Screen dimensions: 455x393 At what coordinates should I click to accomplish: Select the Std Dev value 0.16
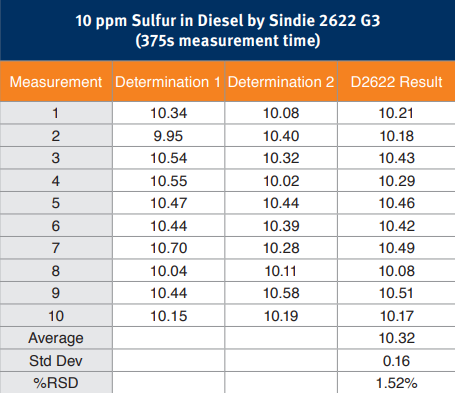point(396,361)
